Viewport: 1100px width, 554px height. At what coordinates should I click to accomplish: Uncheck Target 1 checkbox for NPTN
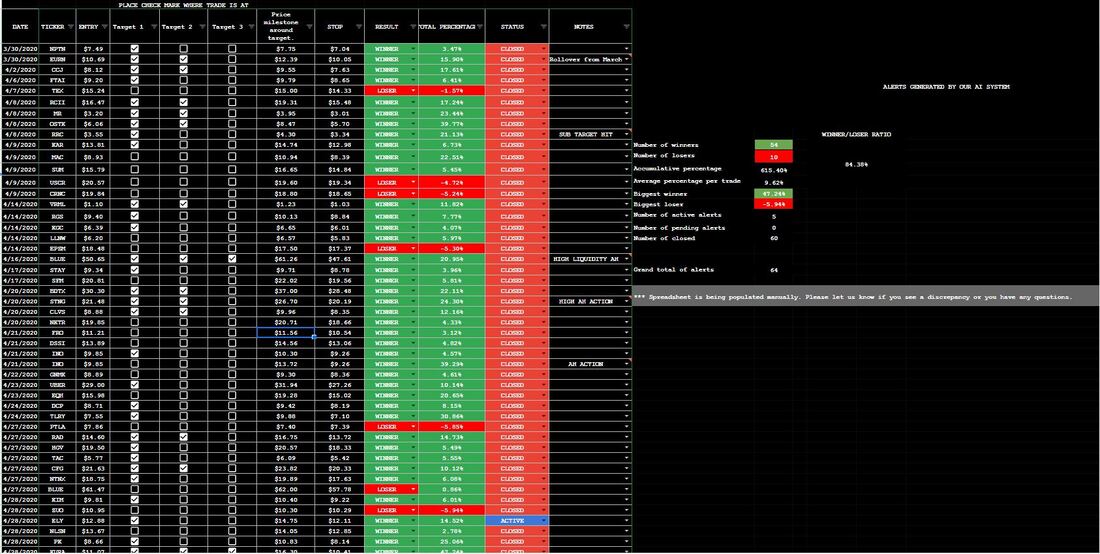tap(134, 48)
